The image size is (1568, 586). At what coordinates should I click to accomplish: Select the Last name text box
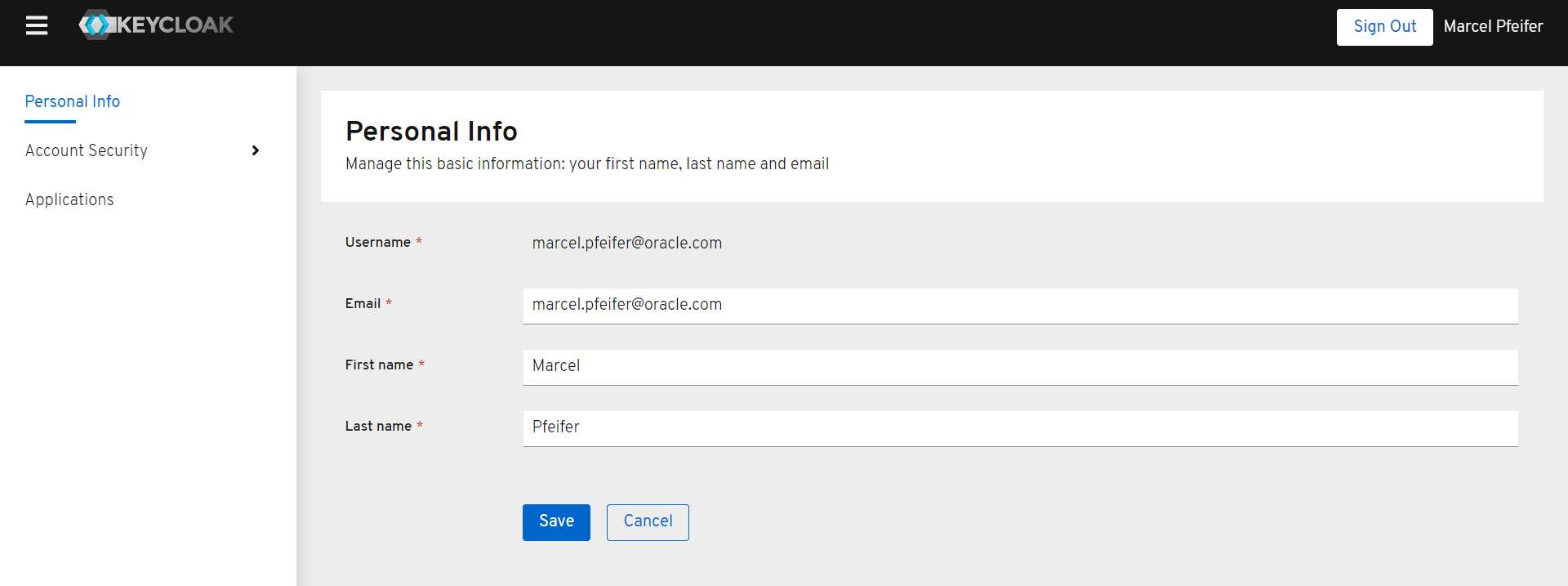(1020, 427)
